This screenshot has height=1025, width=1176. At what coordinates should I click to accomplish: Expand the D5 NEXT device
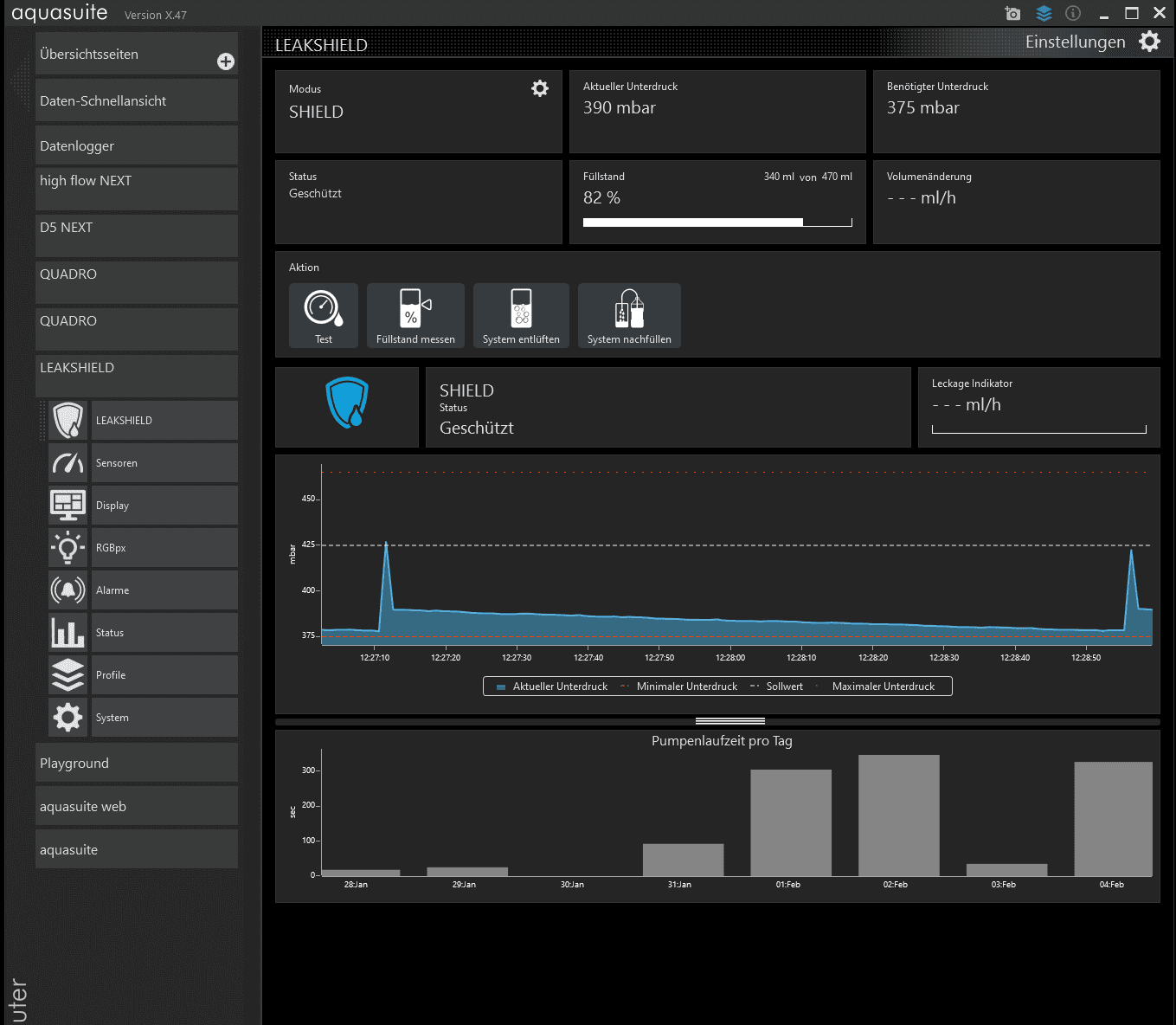(137, 235)
